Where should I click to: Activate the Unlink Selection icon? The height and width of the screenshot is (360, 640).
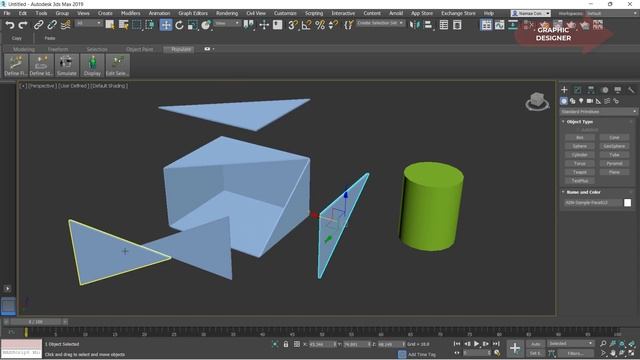point(52,25)
